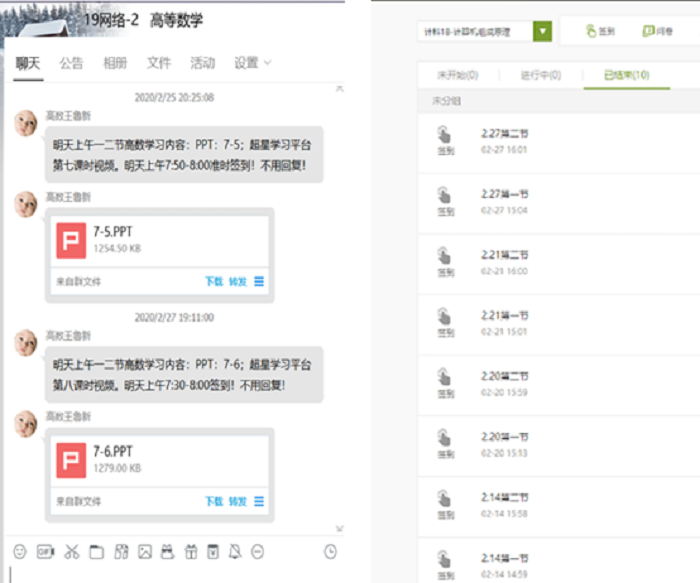
Task: Collapse the 未分组 group header
Action: [446, 101]
